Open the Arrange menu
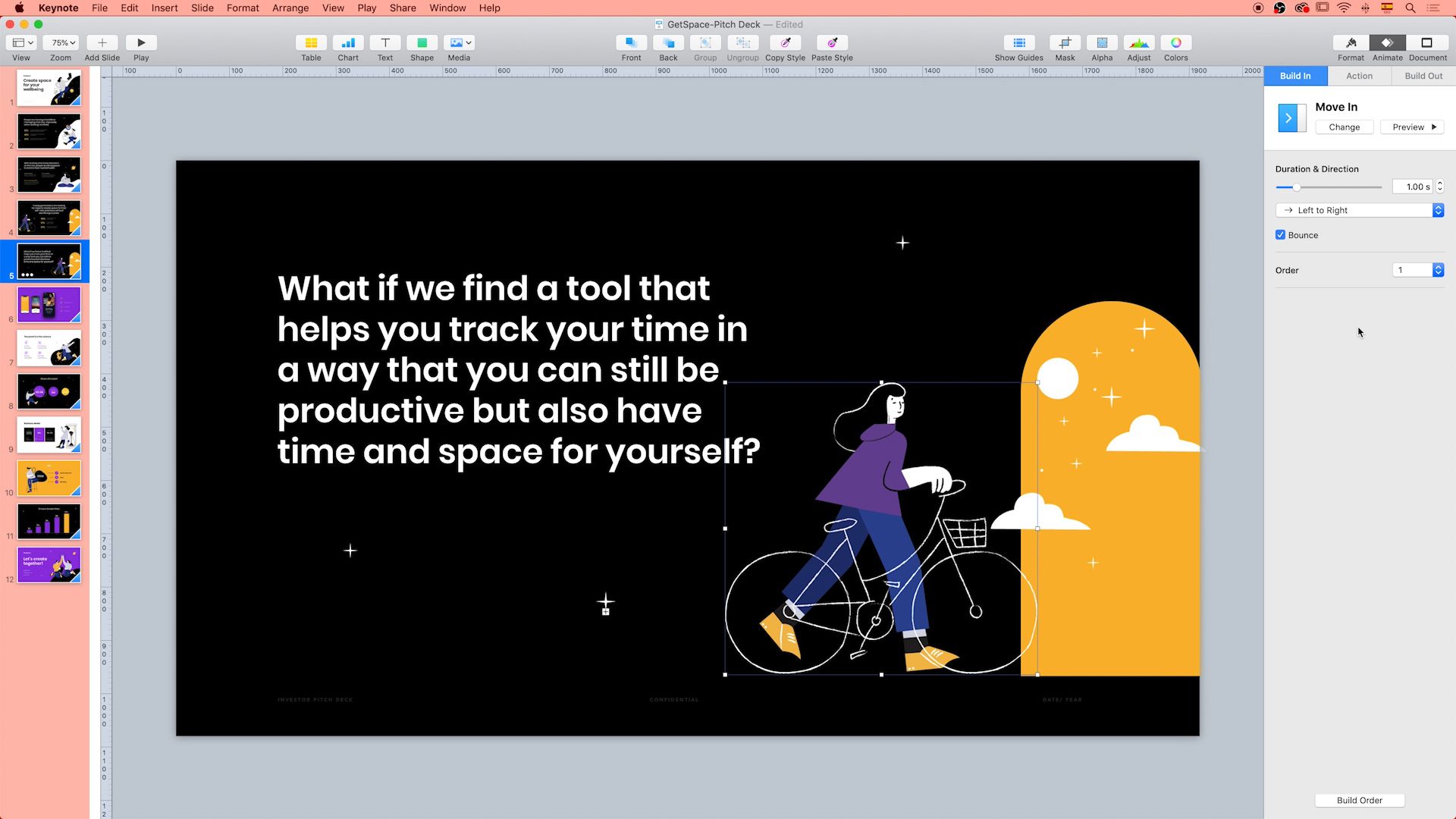1456x819 pixels. [x=290, y=8]
